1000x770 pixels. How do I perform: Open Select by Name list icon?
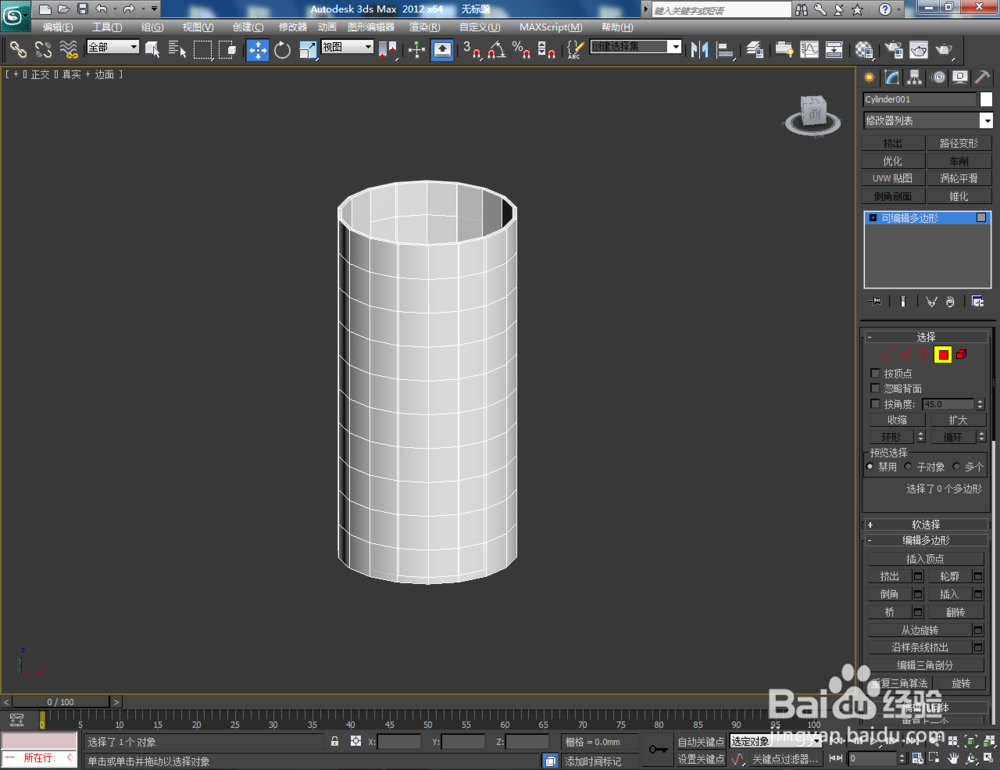pyautogui.click(x=177, y=49)
